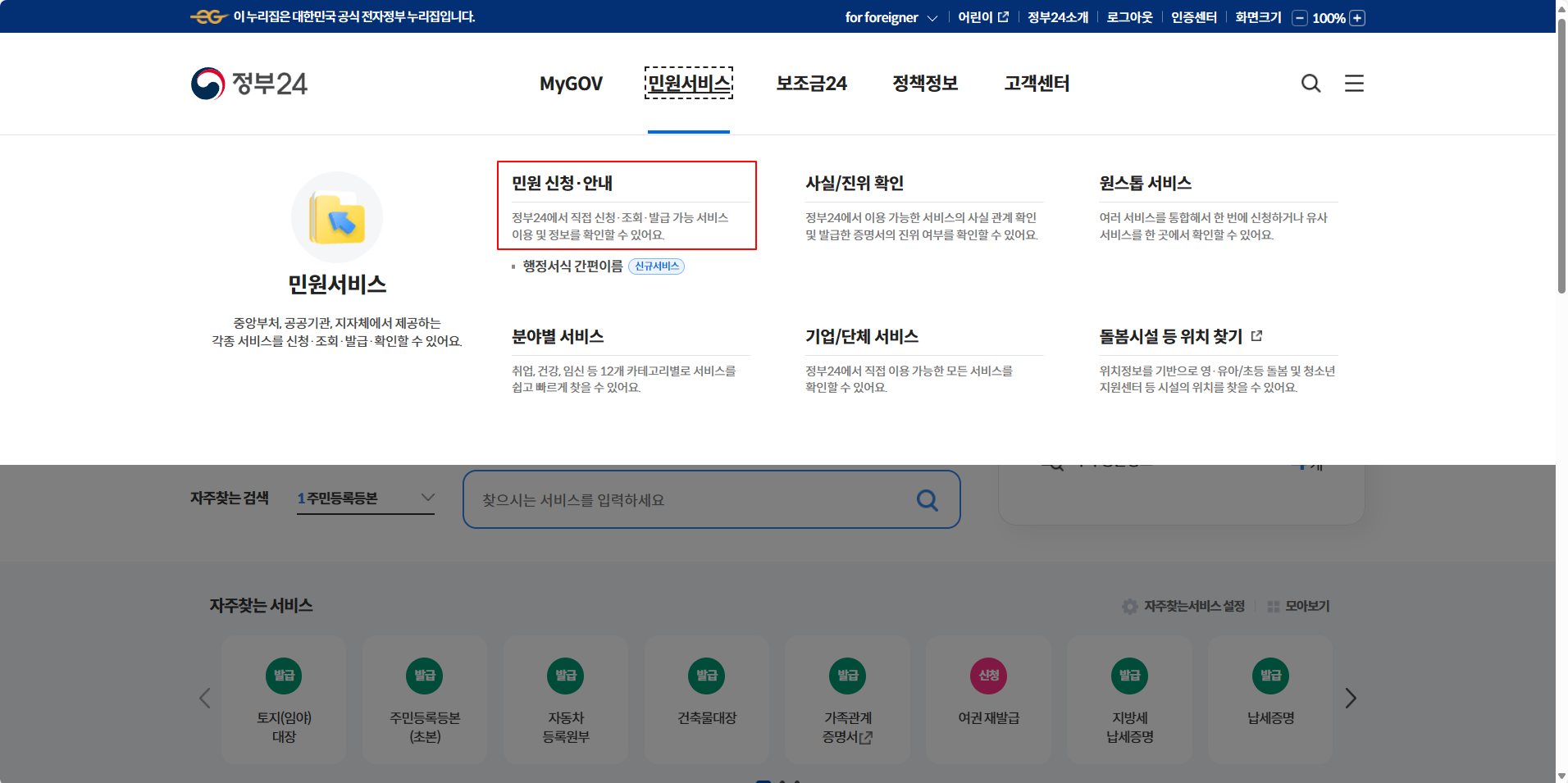Viewport: 1568px width, 783px height.
Task: Click the 민원서비스 folder illustration
Action: tap(337, 217)
